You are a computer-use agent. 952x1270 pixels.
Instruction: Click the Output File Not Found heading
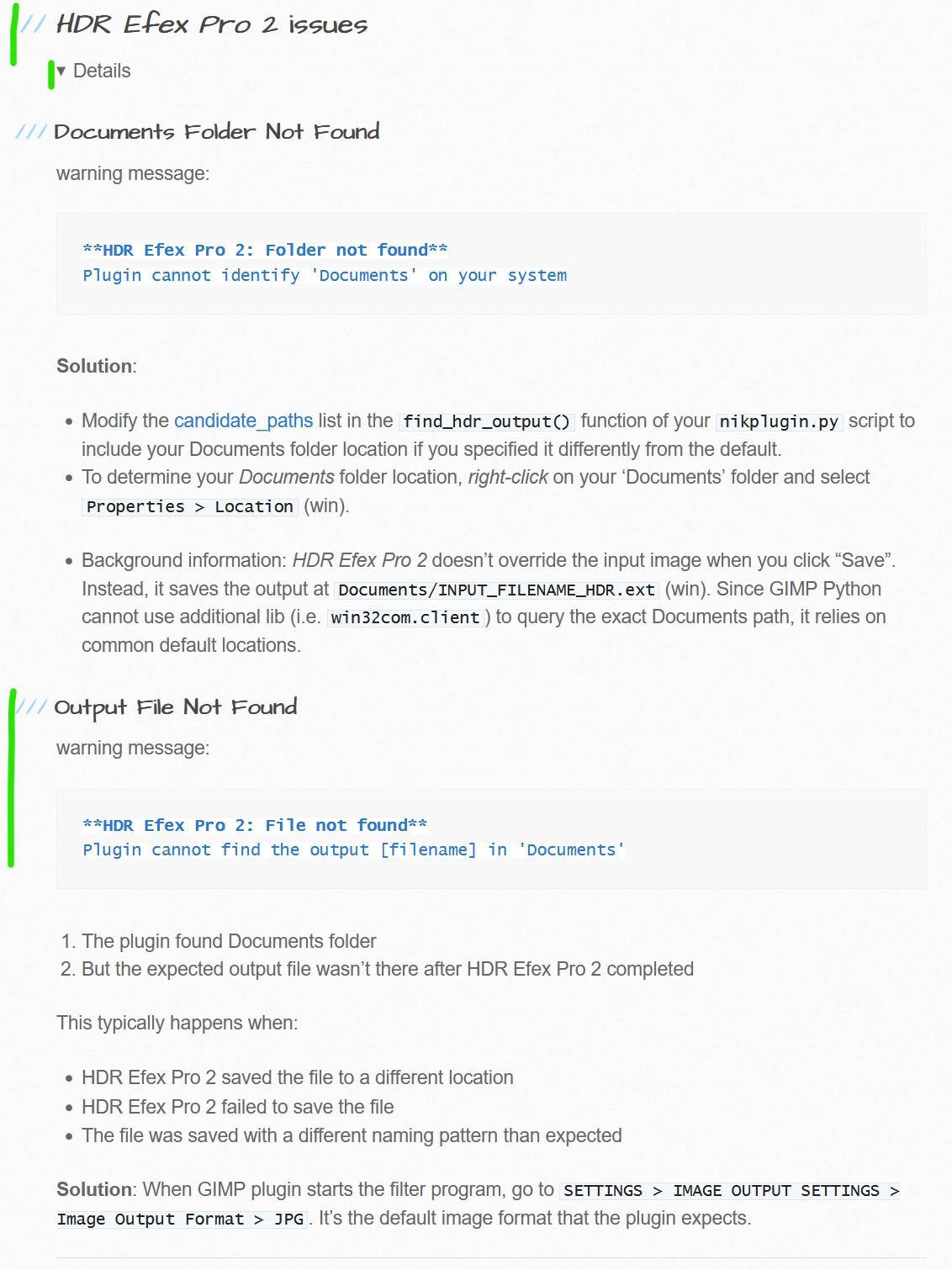point(176,707)
